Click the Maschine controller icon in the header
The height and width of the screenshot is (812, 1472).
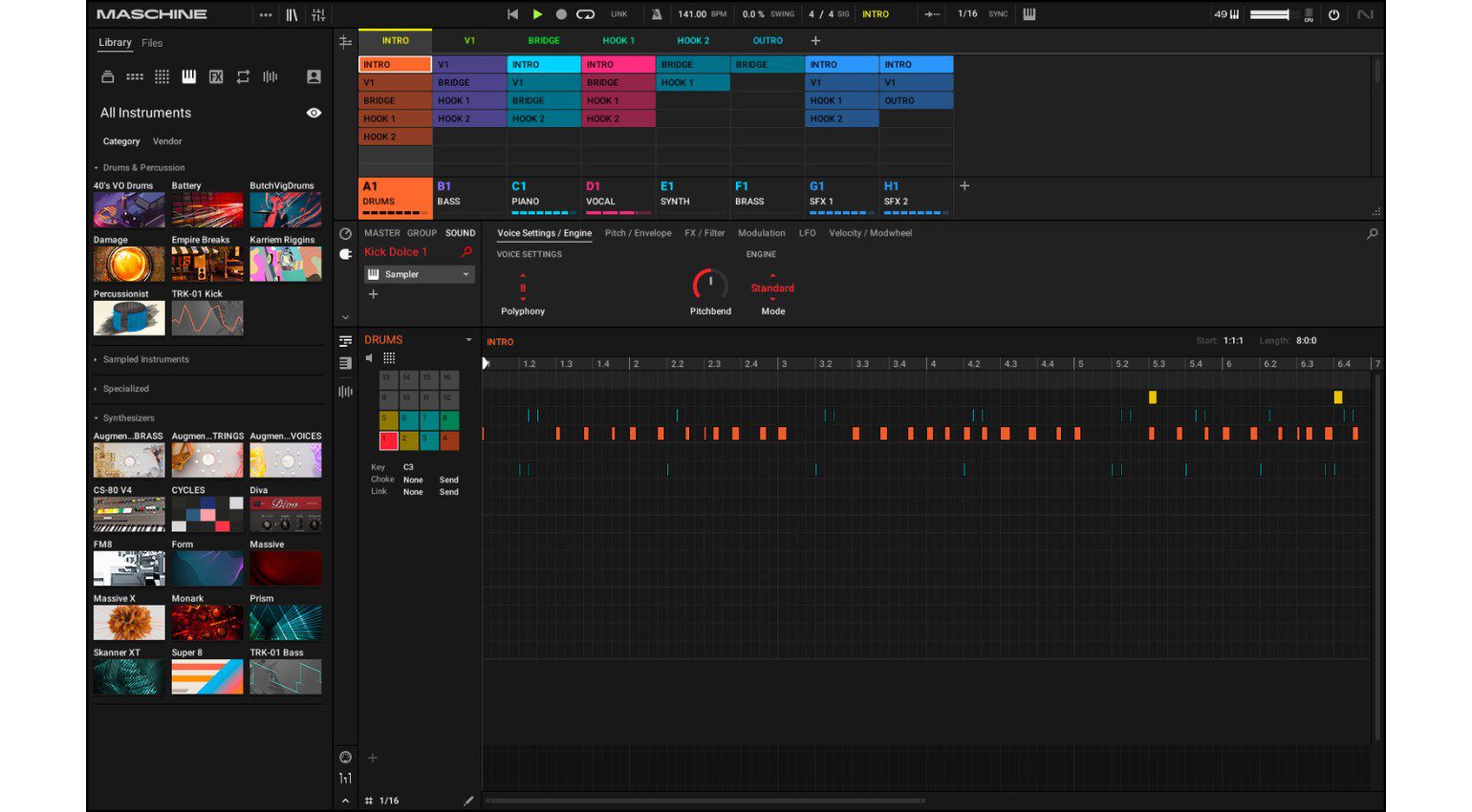pos(1028,13)
